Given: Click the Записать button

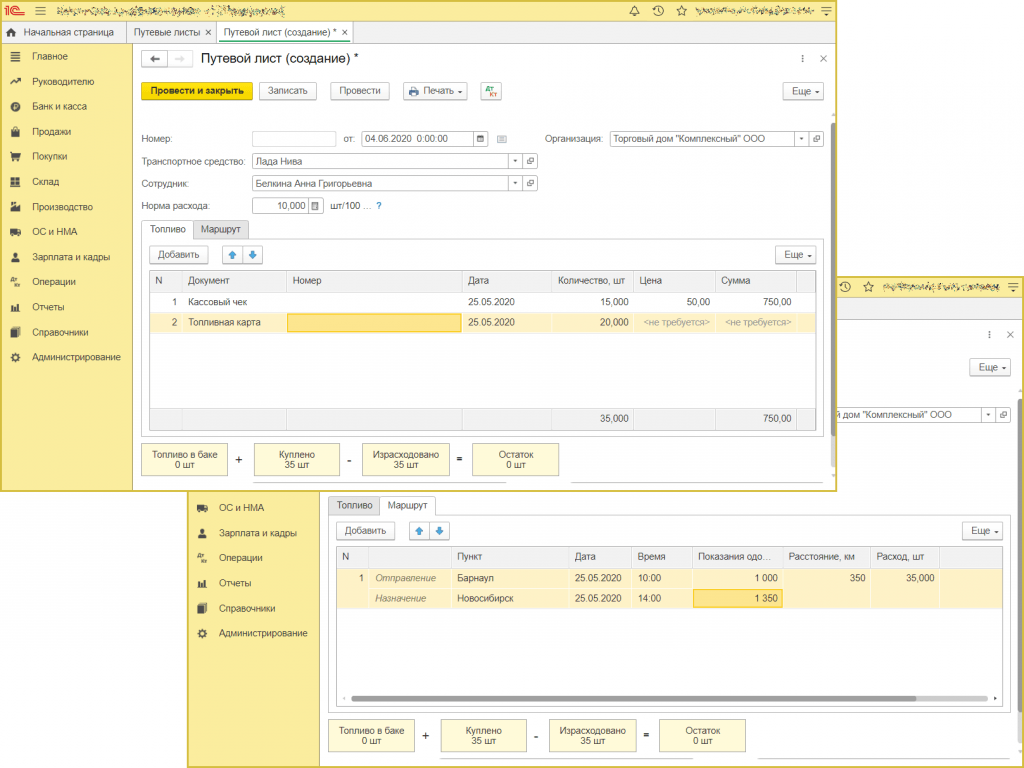Looking at the screenshot, I should click(x=288, y=91).
